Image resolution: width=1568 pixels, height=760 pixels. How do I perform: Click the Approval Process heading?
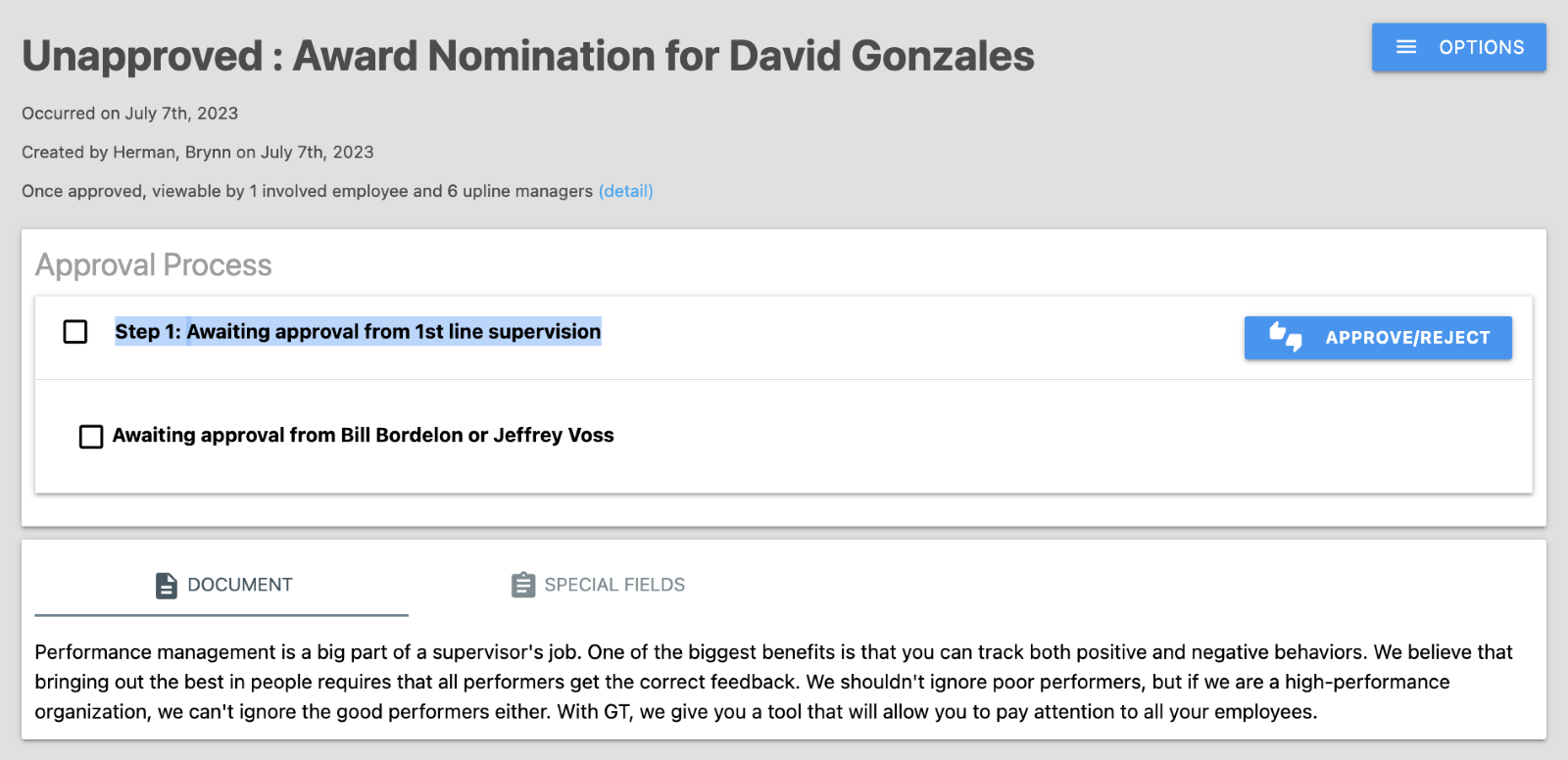[x=154, y=265]
